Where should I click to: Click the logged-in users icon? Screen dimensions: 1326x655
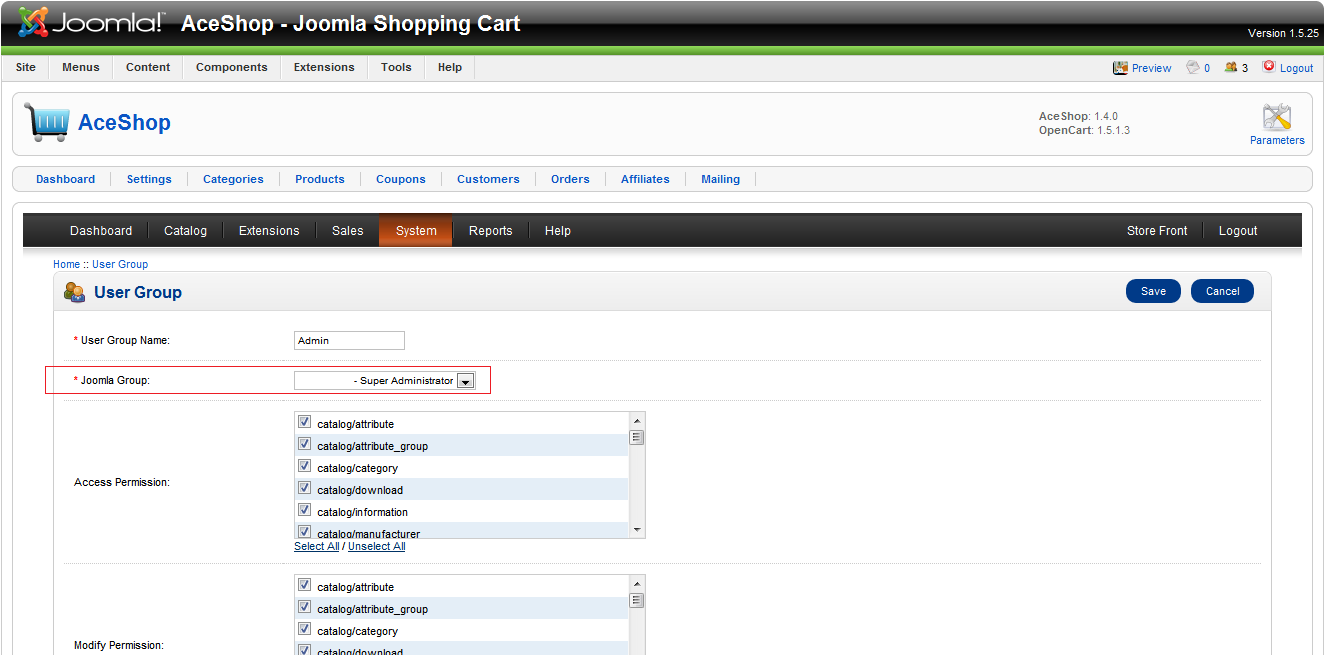pos(1231,67)
